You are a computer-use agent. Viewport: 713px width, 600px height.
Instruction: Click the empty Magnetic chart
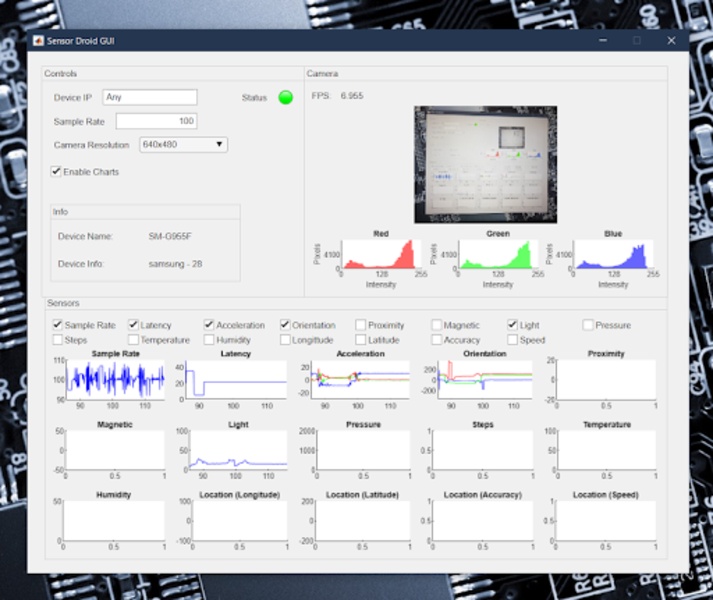(115, 450)
